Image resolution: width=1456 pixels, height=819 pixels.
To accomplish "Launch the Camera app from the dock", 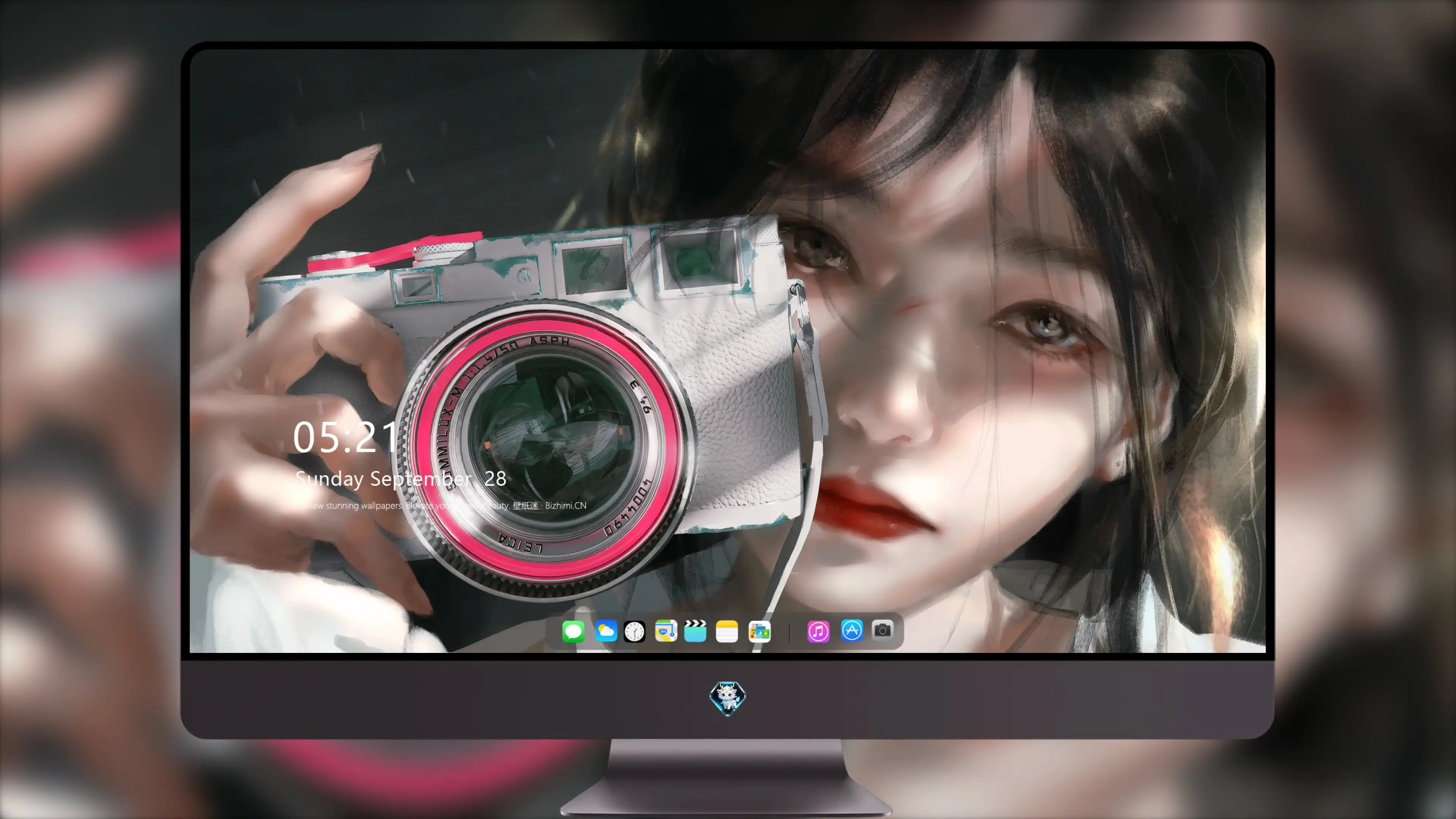I will [x=882, y=630].
